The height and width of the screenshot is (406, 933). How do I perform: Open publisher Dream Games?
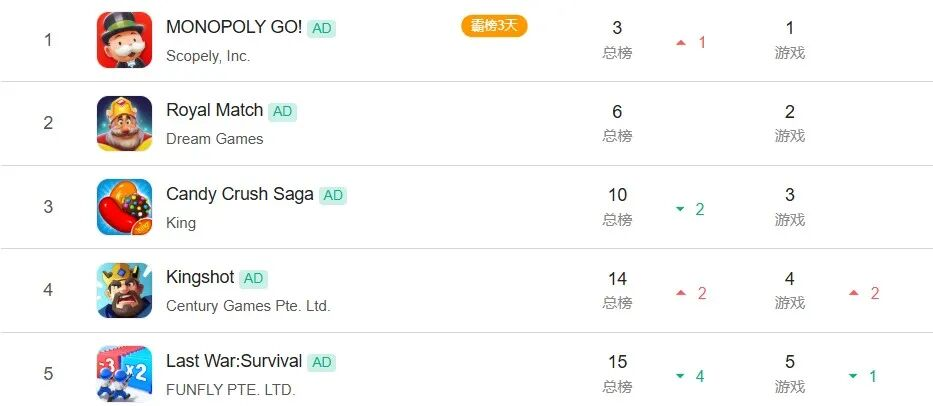[215, 139]
